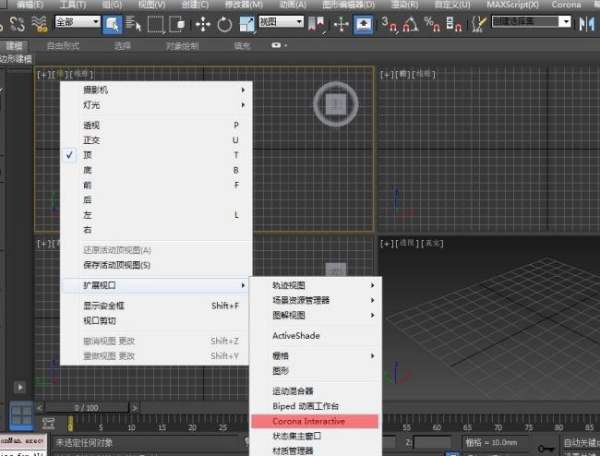The width and height of the screenshot is (600, 456).
Task: Choose 状态集主窗口 in the submenu
Action: coord(316,436)
